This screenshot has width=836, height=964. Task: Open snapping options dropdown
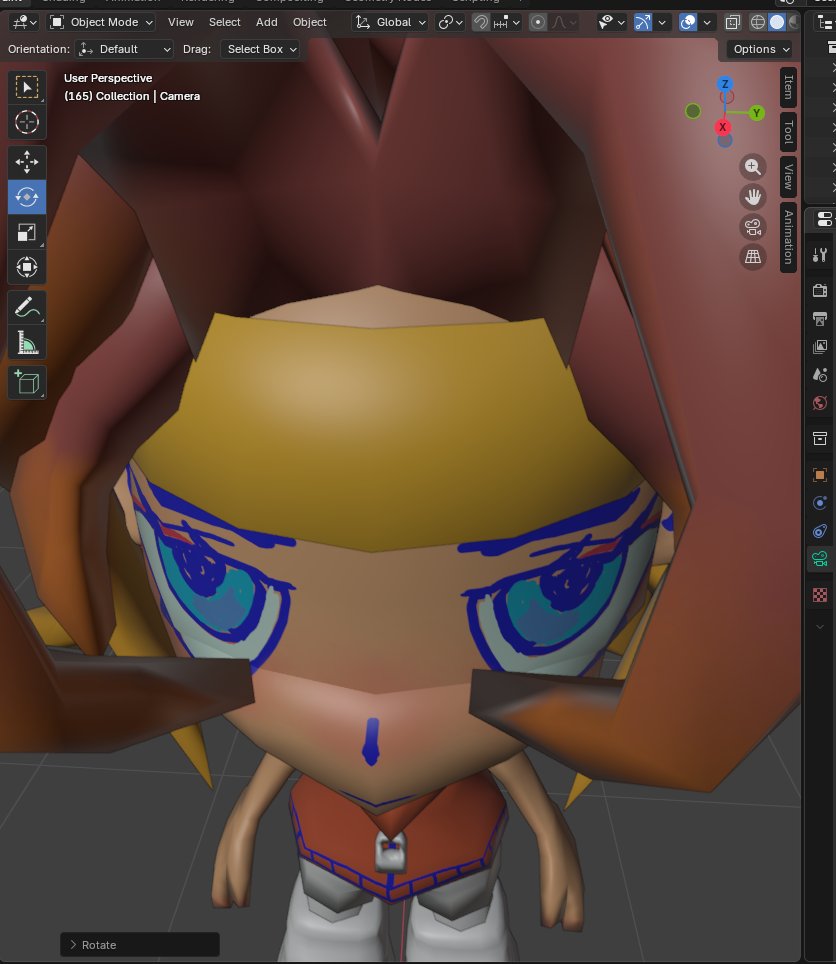[507, 23]
